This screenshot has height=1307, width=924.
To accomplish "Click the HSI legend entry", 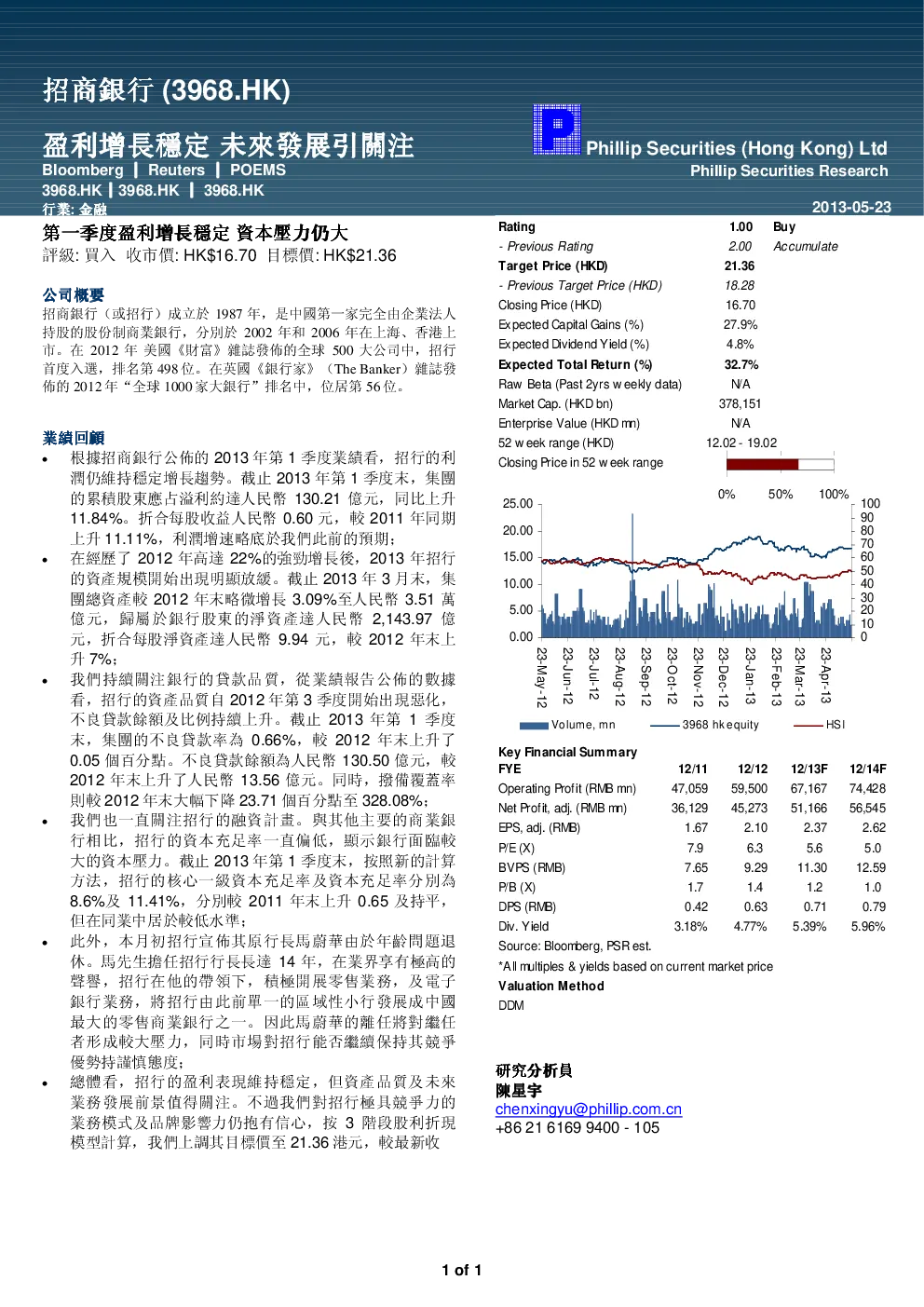I will coord(820,725).
